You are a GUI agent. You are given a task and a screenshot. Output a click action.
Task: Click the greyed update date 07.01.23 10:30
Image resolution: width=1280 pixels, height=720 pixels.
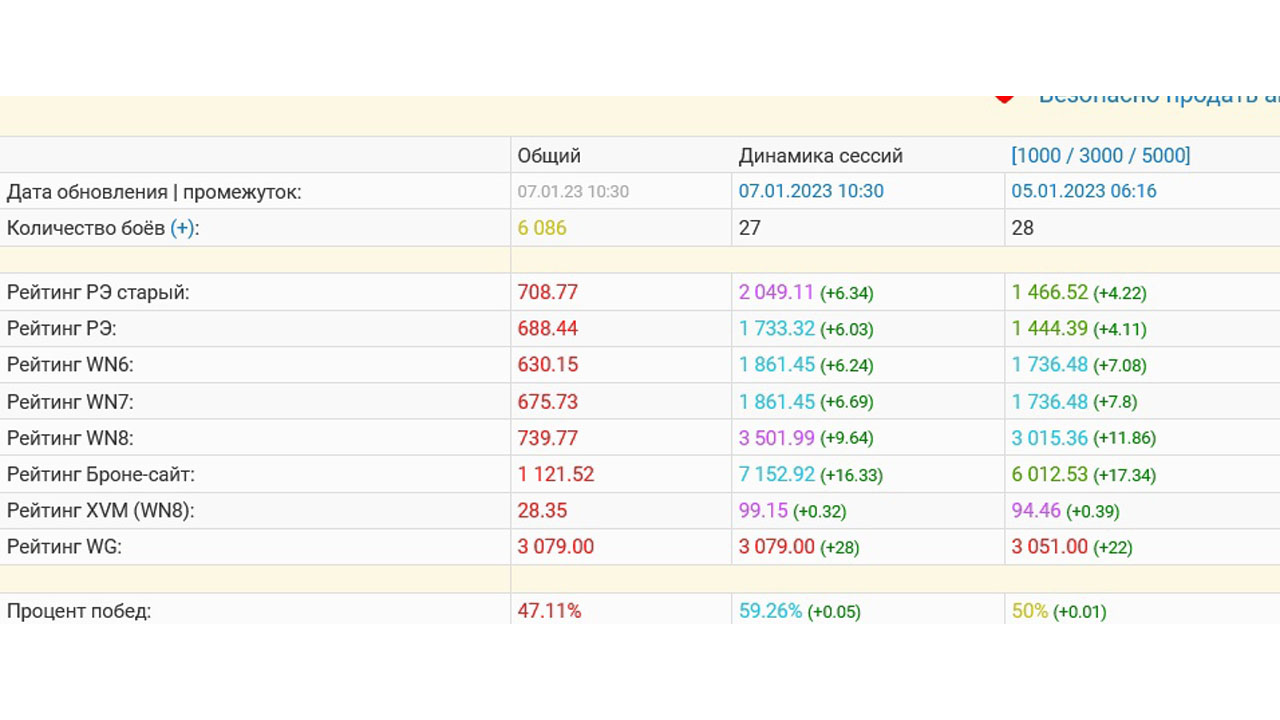[x=573, y=192]
